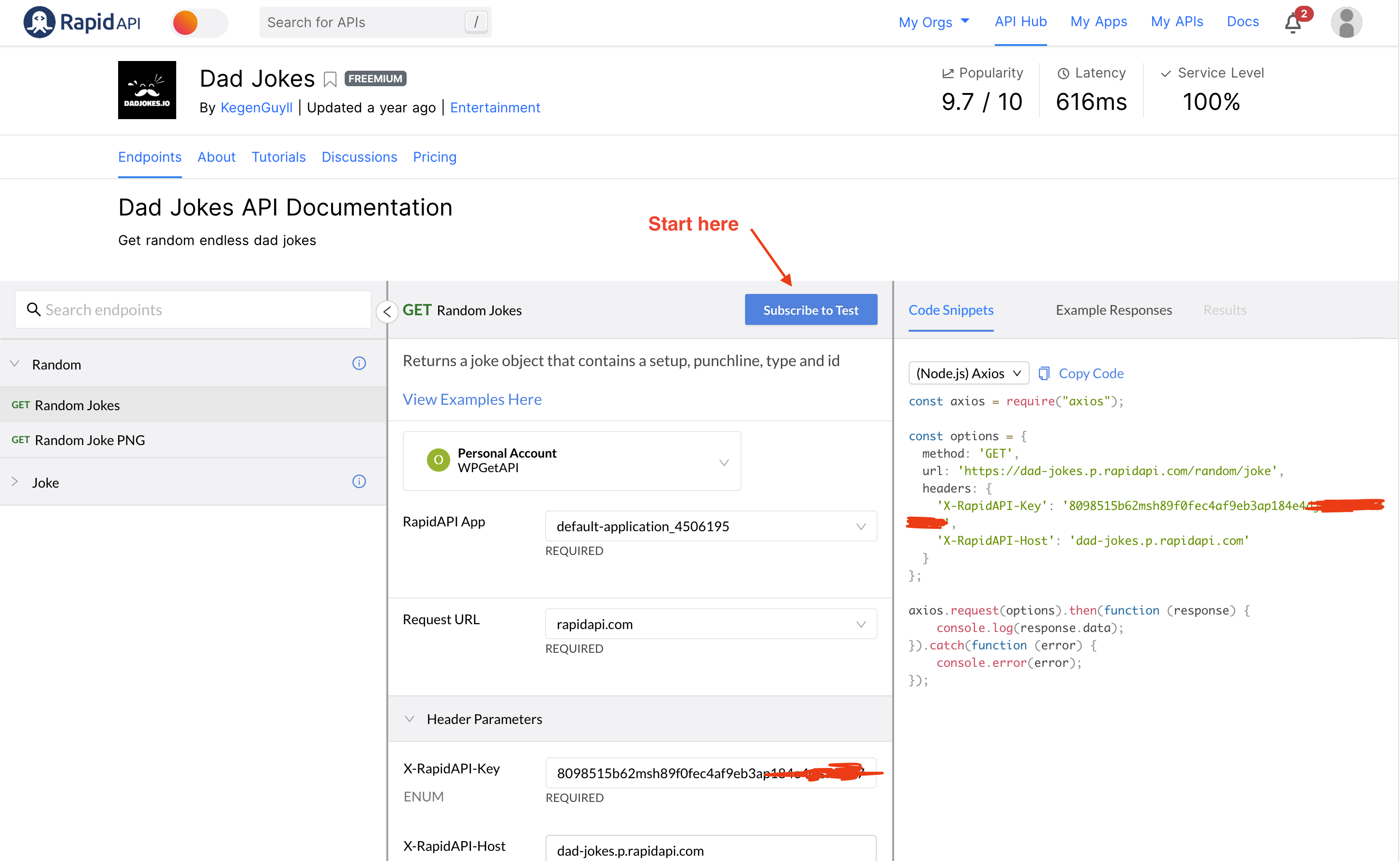Switch to the Pricing tab

435,157
